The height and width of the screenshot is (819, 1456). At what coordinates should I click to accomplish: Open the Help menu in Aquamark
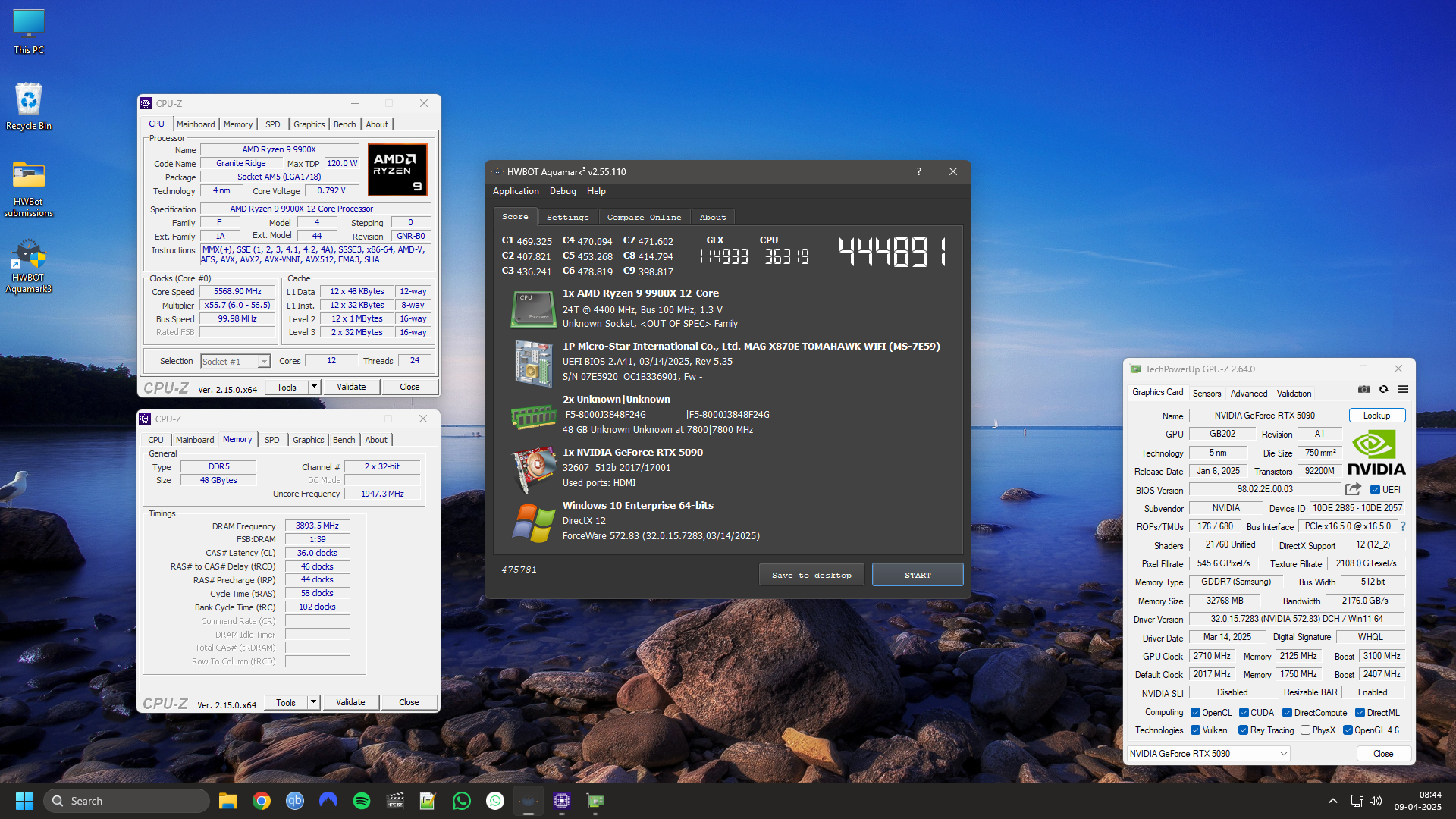pos(596,191)
